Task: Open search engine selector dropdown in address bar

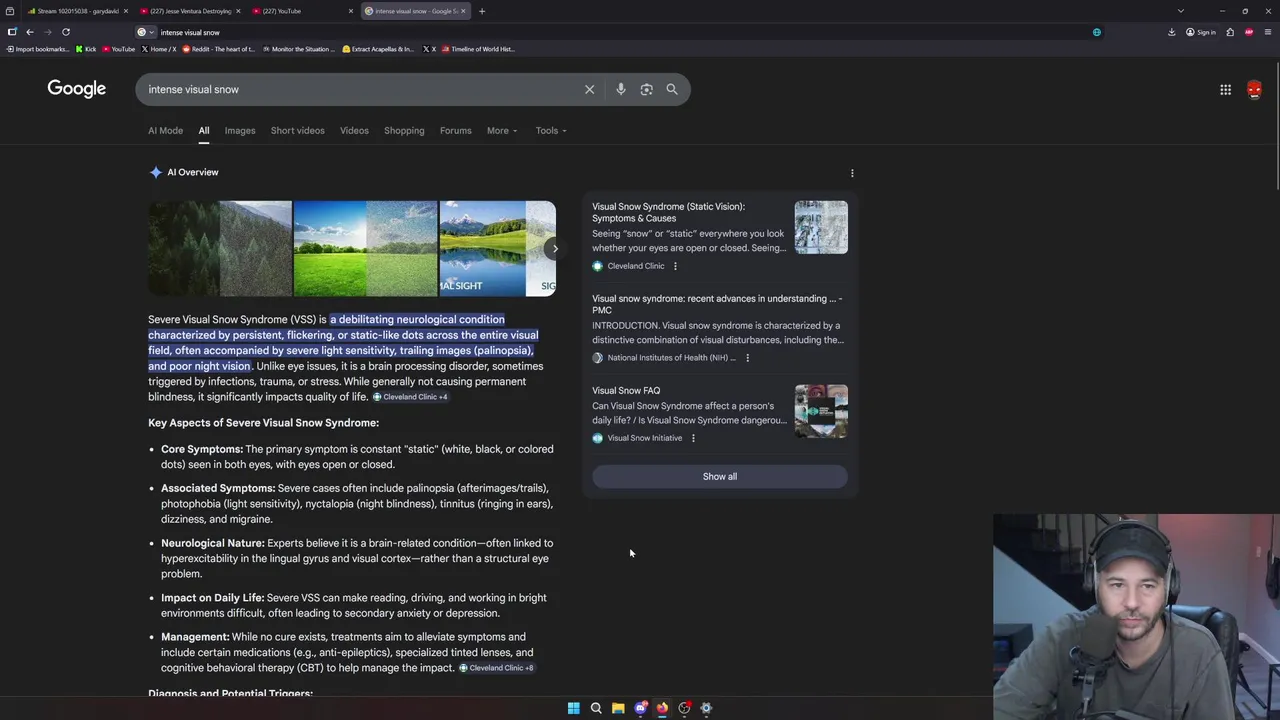Action: [x=145, y=32]
